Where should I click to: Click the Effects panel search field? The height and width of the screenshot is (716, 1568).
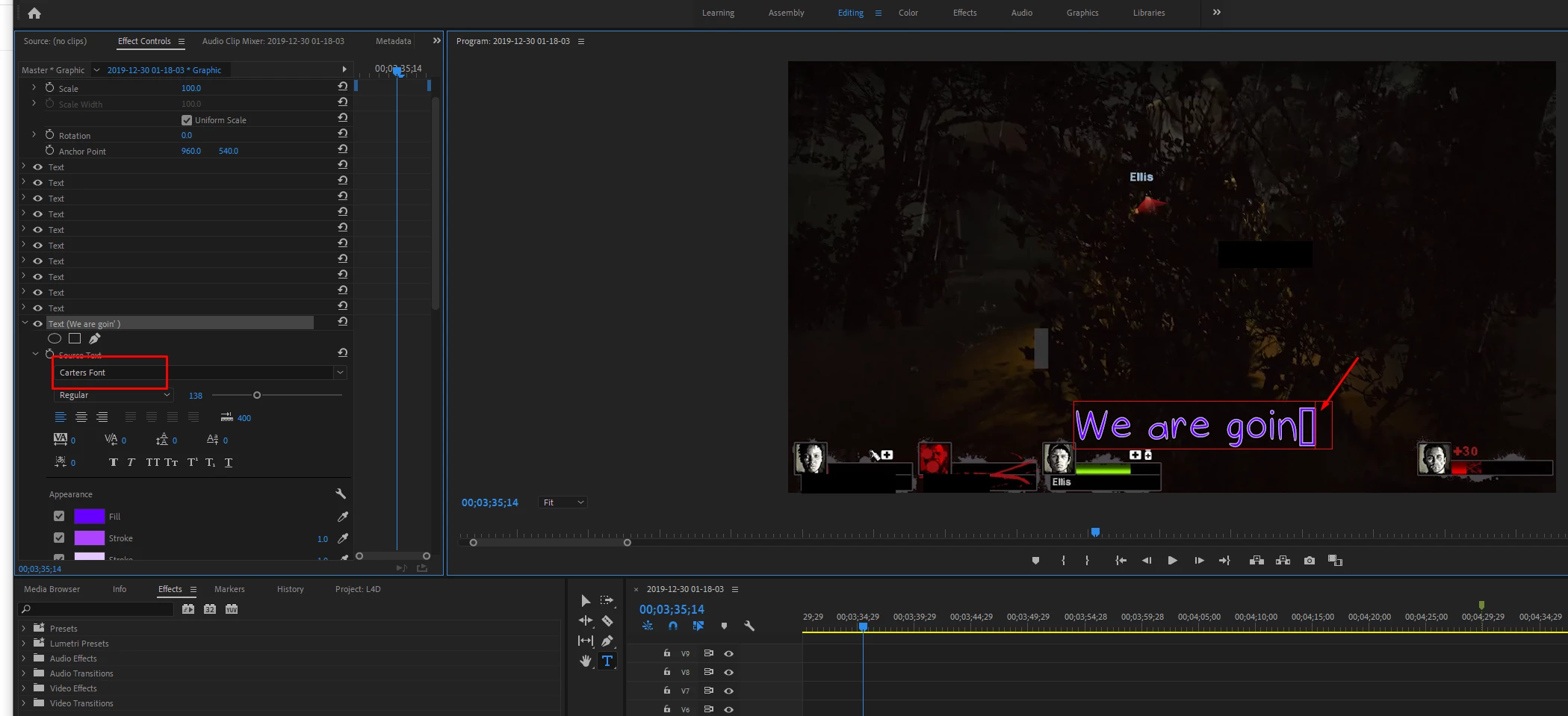97,609
